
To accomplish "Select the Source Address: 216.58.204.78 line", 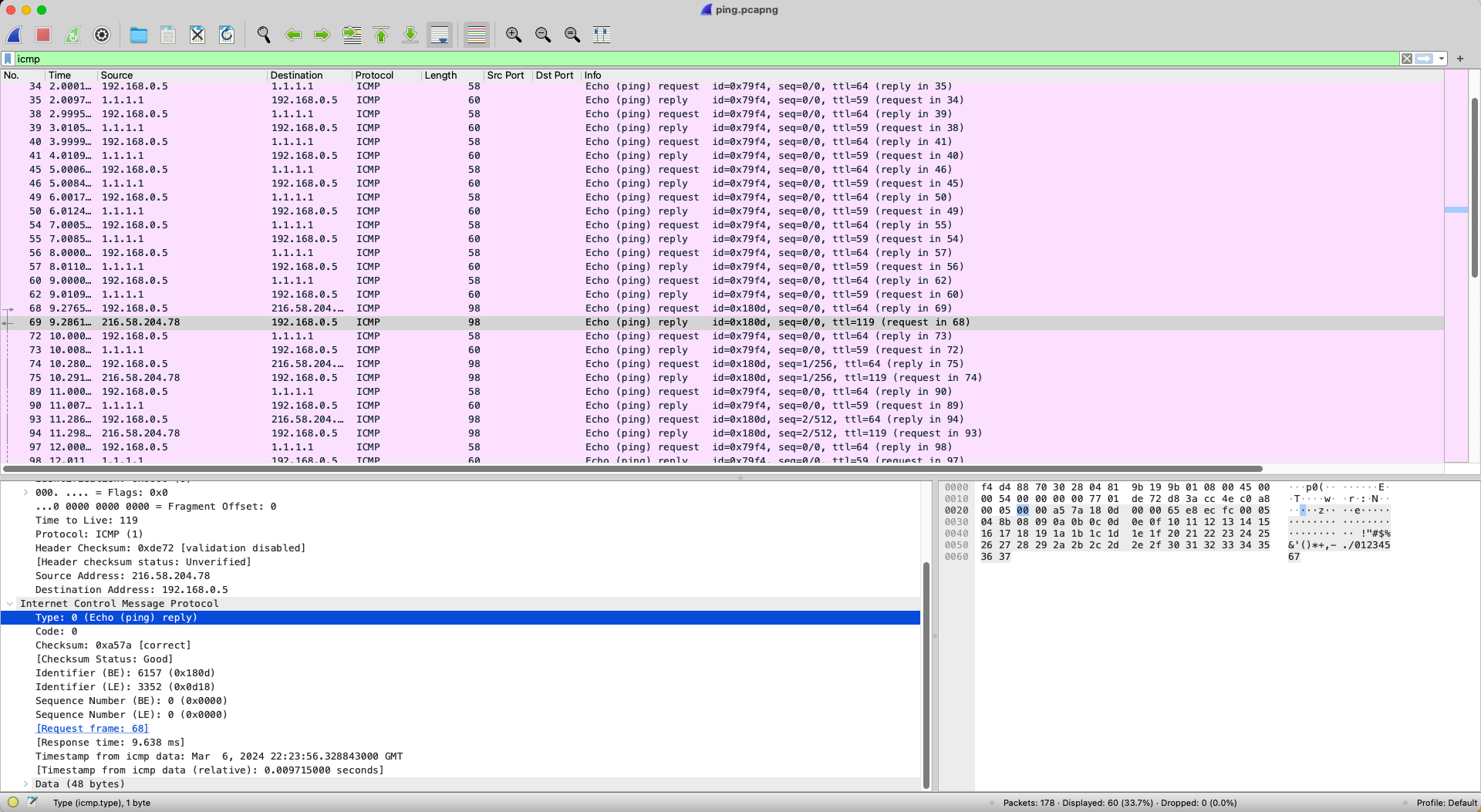I will 460,575.
